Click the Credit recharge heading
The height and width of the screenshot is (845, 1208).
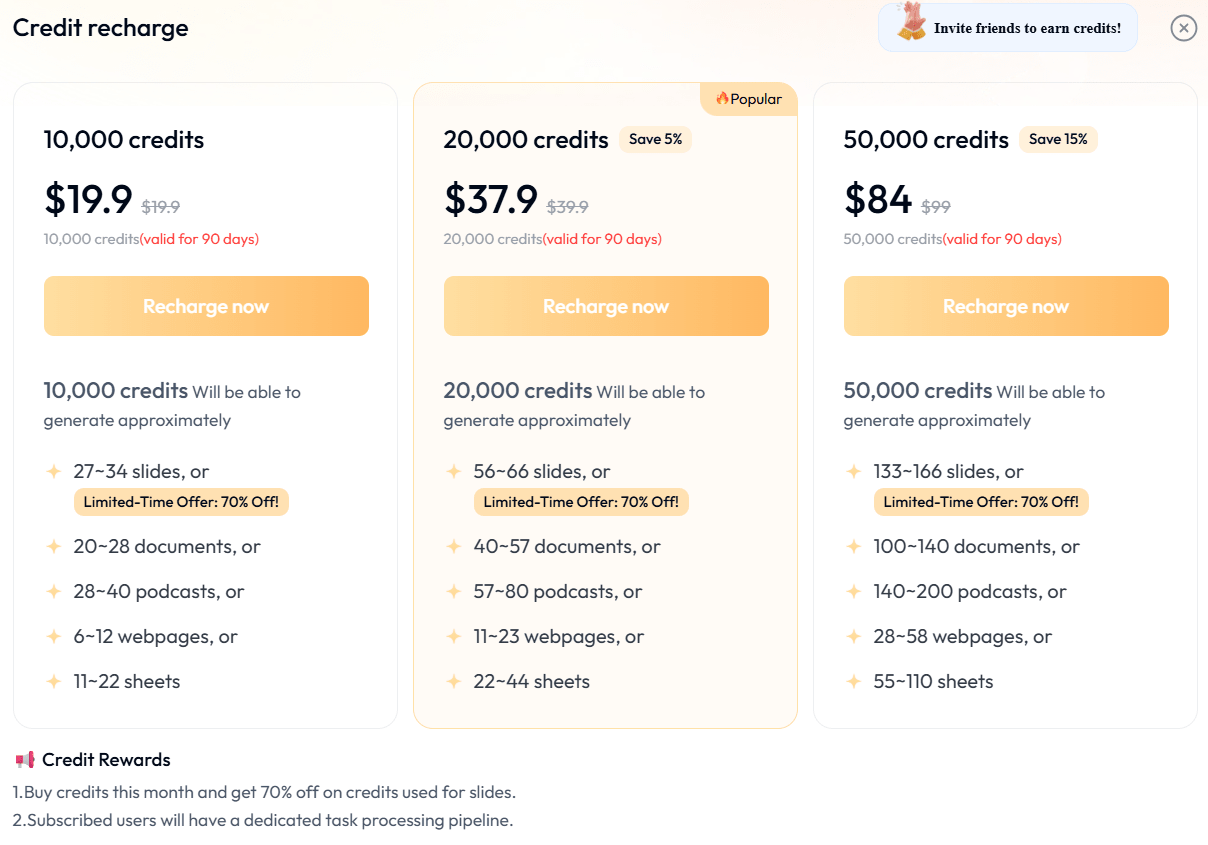(100, 28)
